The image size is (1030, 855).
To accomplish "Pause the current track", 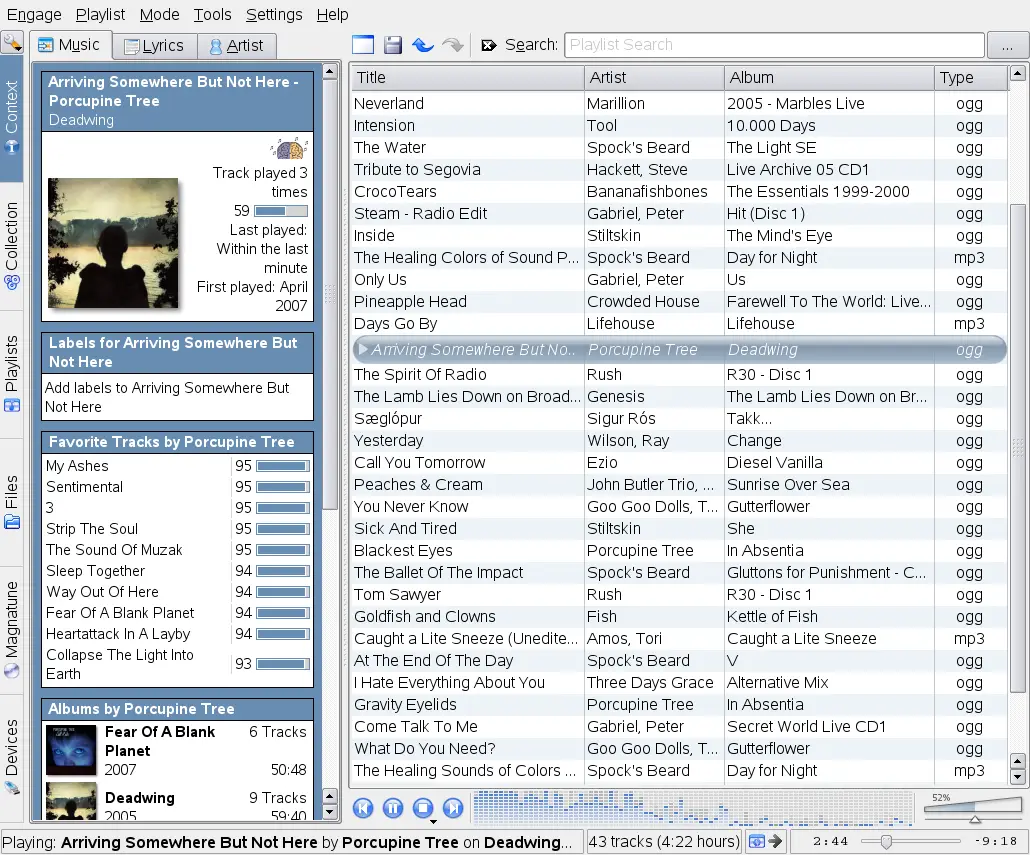I will [393, 808].
